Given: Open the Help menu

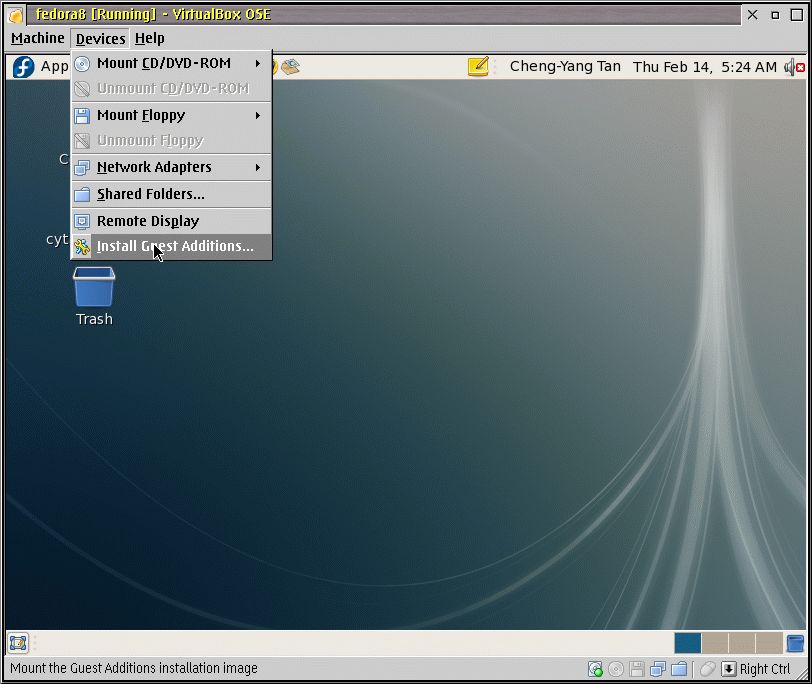Looking at the screenshot, I should pyautogui.click(x=150, y=38).
